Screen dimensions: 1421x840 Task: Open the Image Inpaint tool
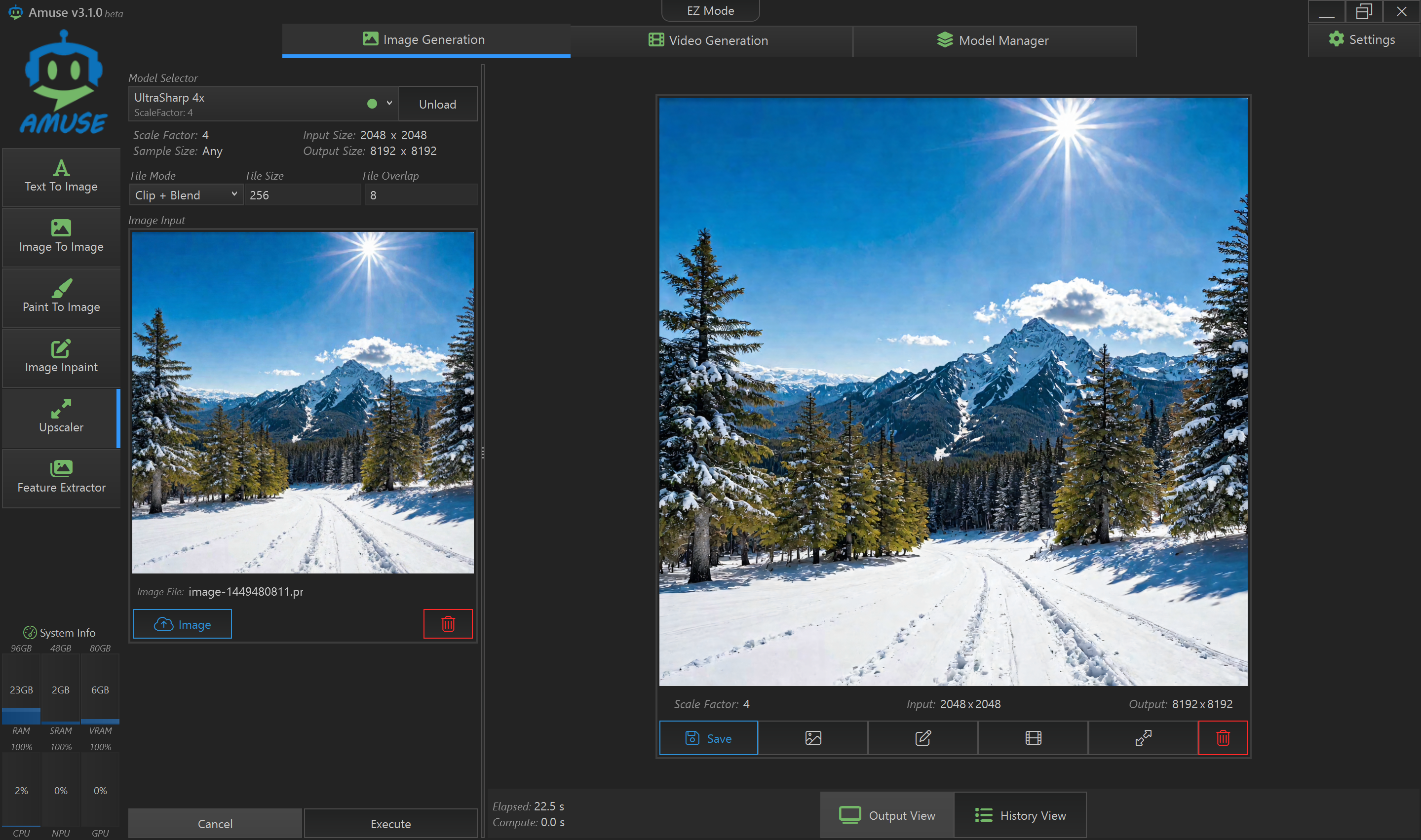pos(61,357)
